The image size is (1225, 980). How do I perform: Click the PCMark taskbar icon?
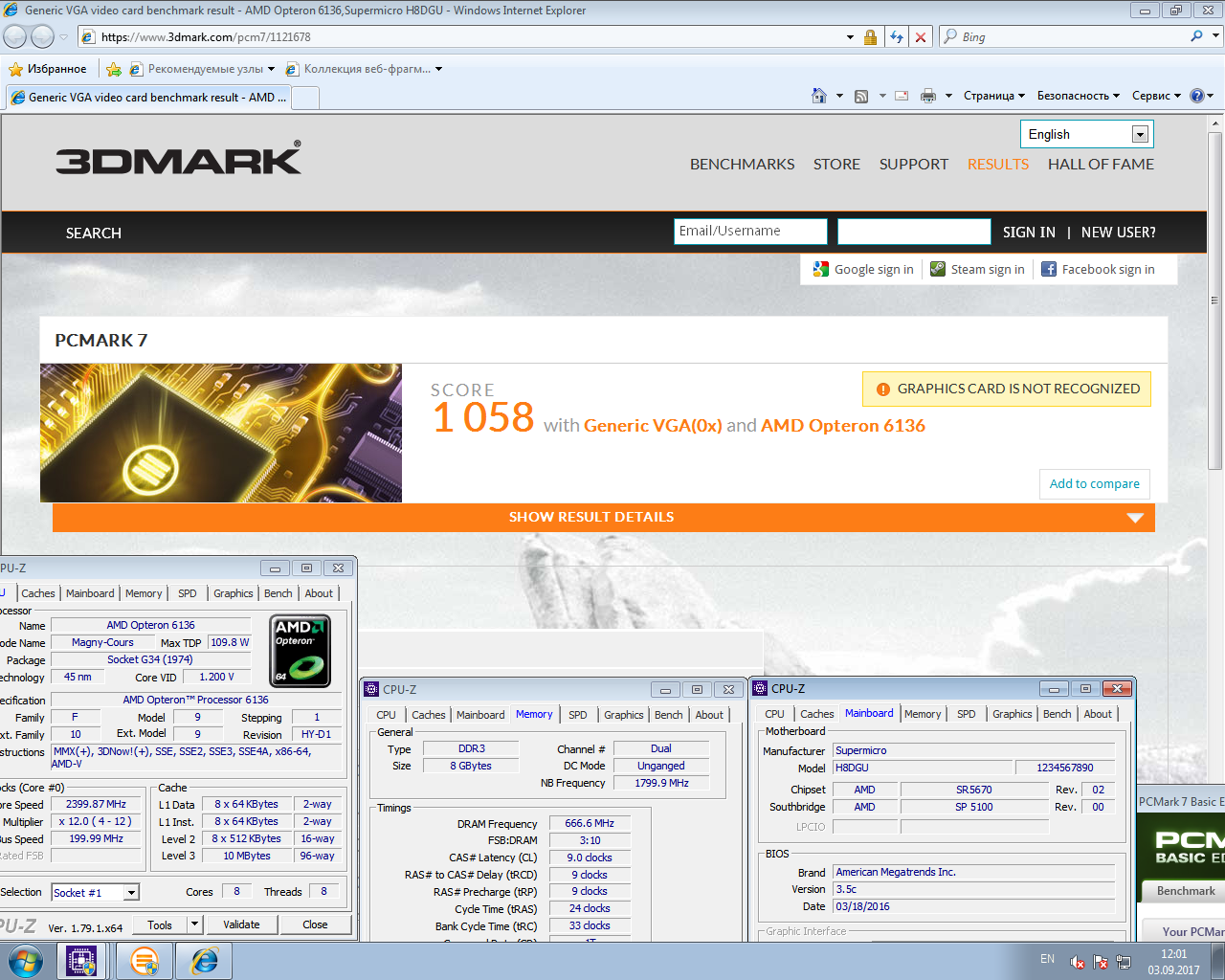145,961
